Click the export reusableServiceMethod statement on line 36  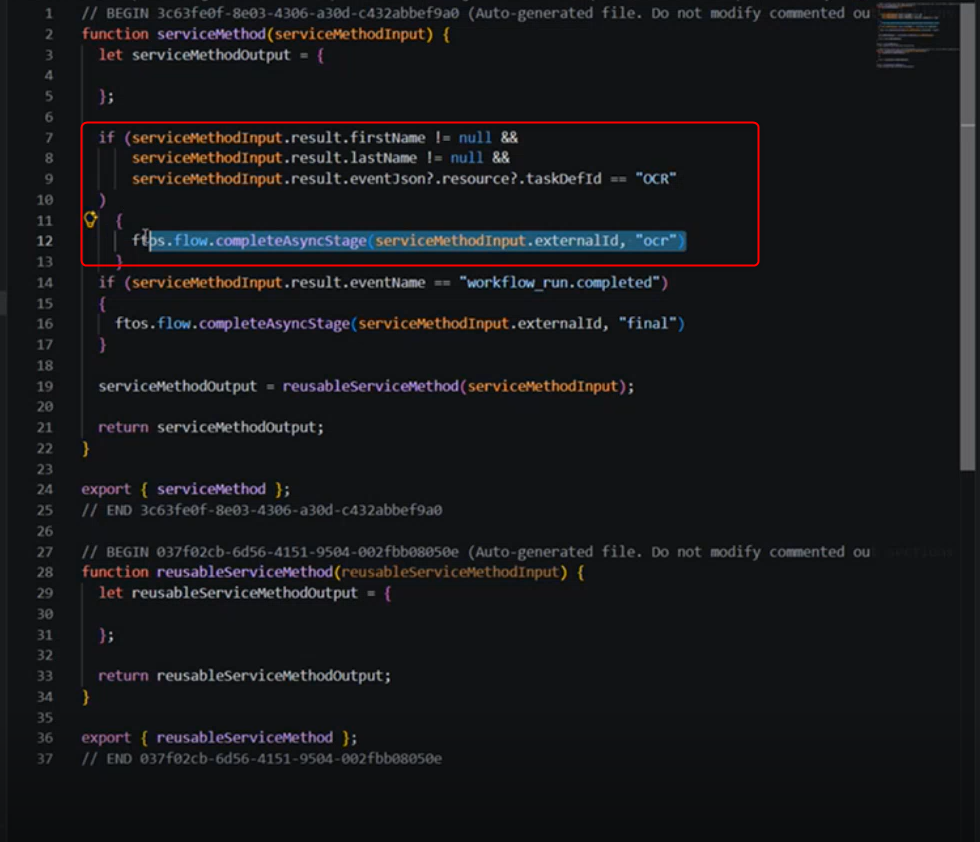point(219,738)
